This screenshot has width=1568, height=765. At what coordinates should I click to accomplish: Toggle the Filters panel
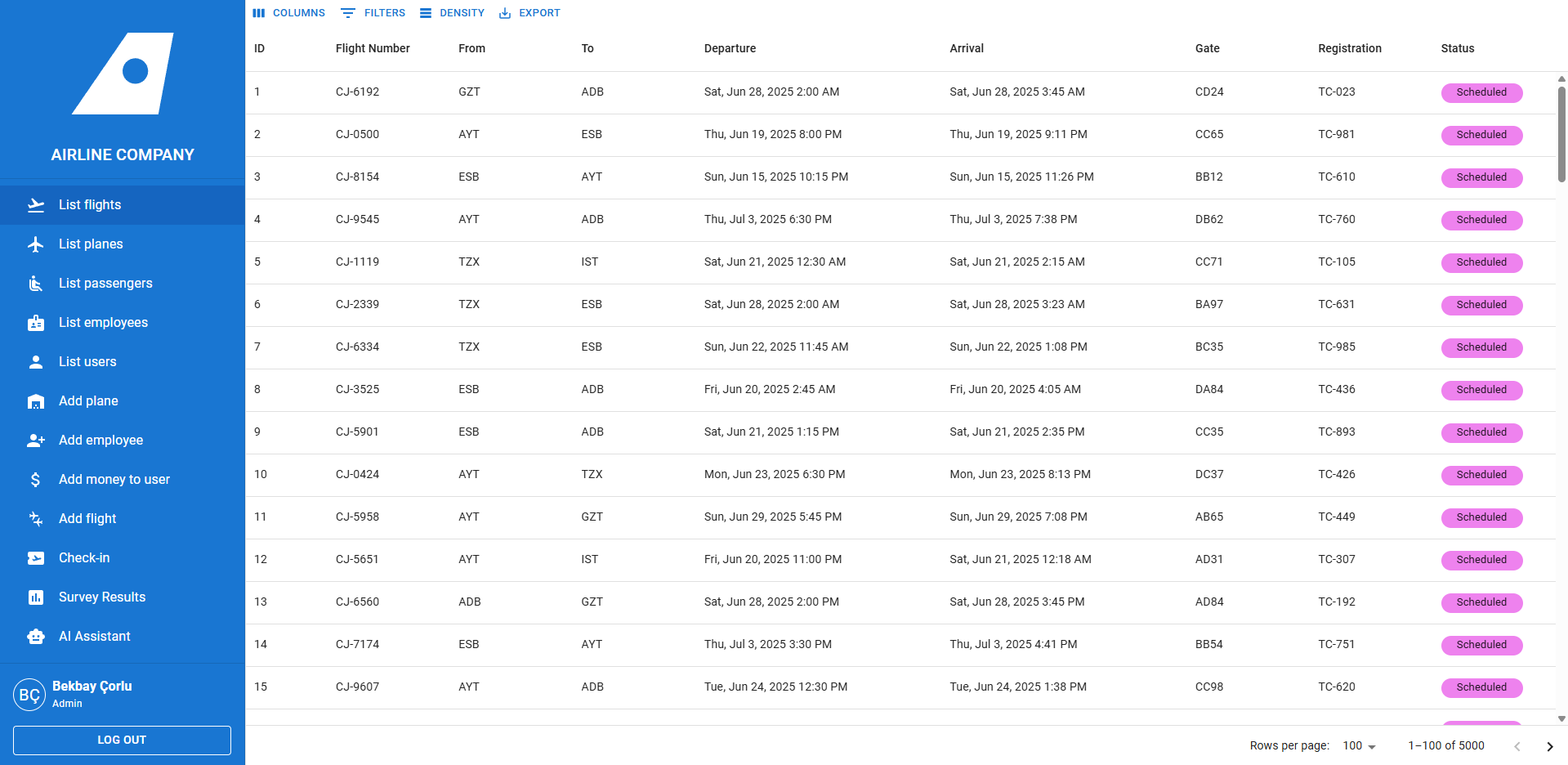(373, 12)
